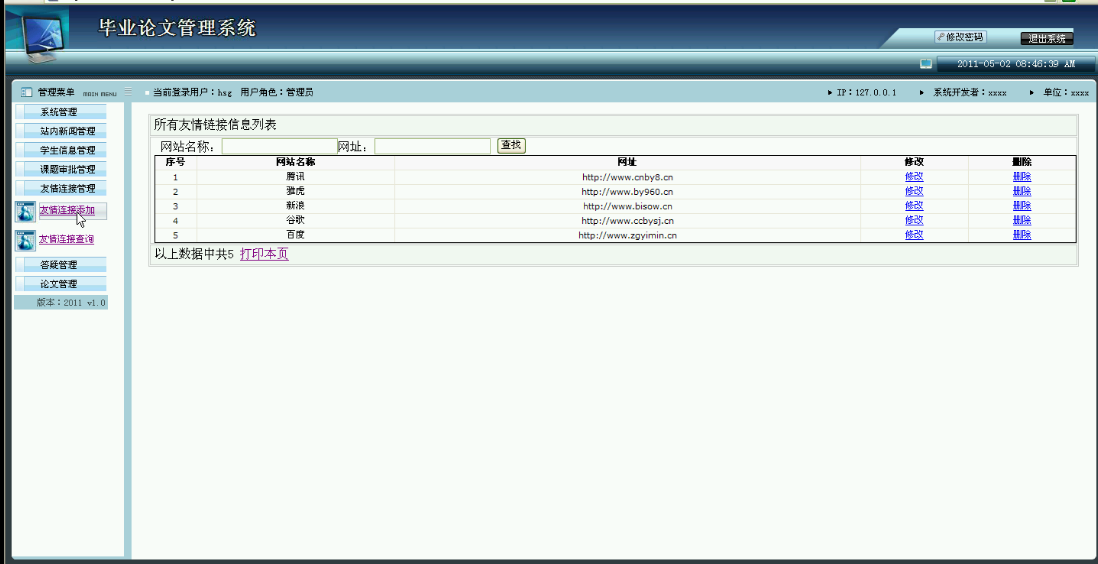
Task: Open the 友情连接添加 link
Action: (67, 210)
